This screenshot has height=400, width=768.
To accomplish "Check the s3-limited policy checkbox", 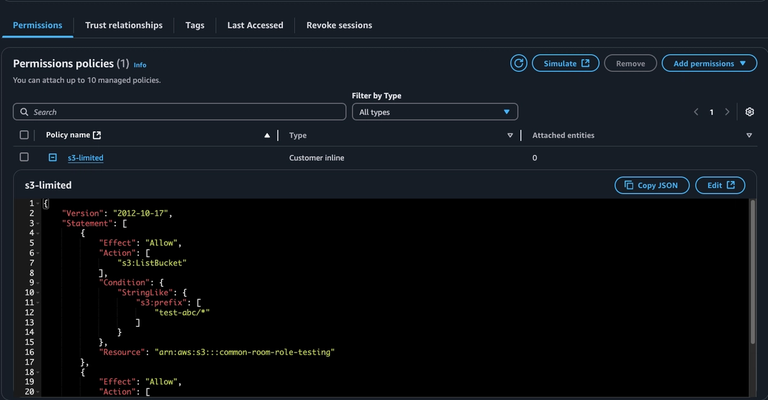I will [x=24, y=157].
